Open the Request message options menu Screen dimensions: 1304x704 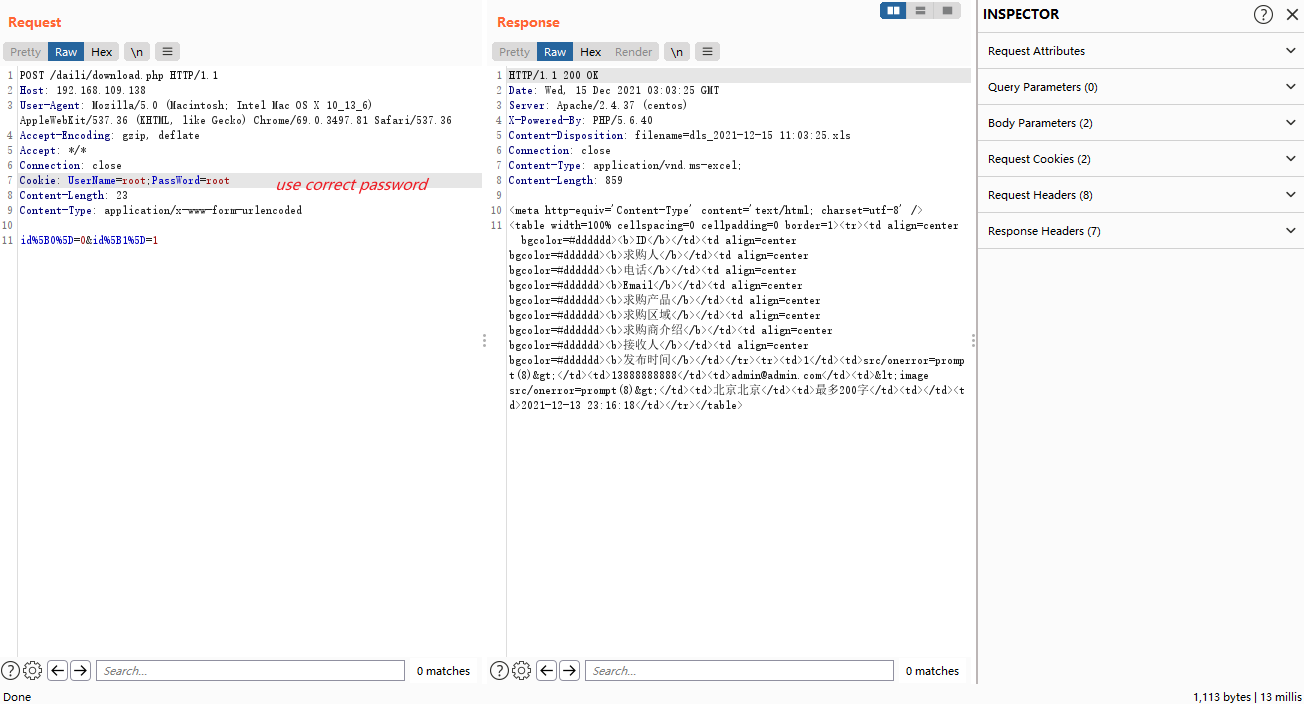coord(167,52)
